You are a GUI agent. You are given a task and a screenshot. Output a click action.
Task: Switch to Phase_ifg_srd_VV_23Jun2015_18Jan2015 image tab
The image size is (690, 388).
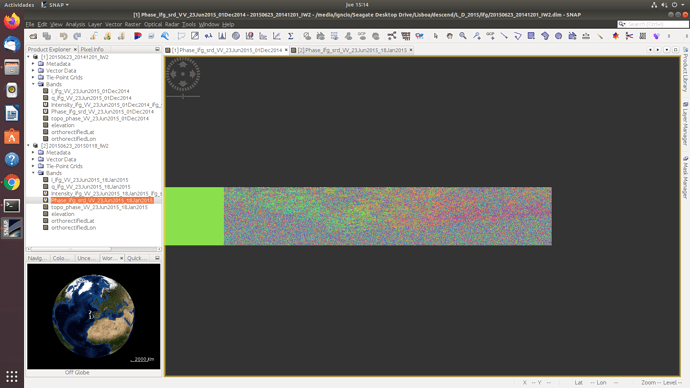tap(352, 50)
